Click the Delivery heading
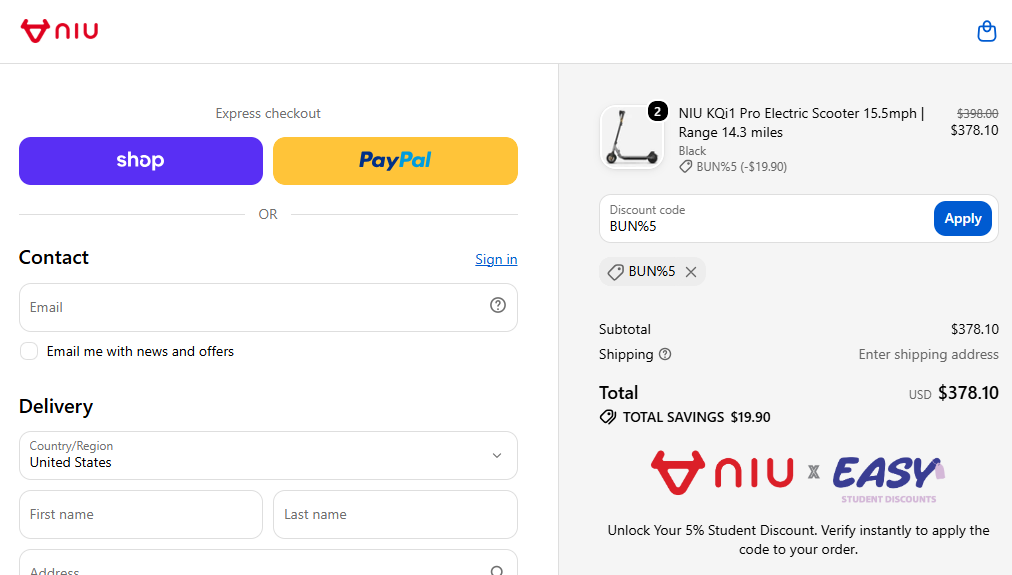The width and height of the screenshot is (1012, 575). click(x=56, y=407)
